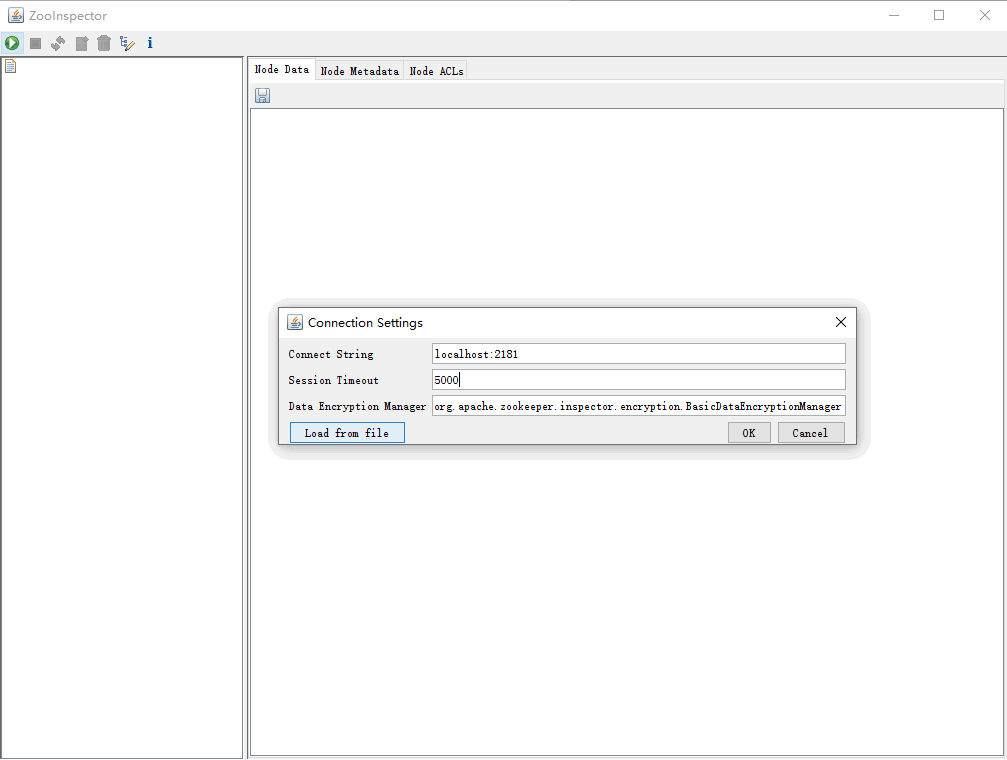The height and width of the screenshot is (760, 1007).
Task: Click the Load from file button
Action: coord(347,433)
